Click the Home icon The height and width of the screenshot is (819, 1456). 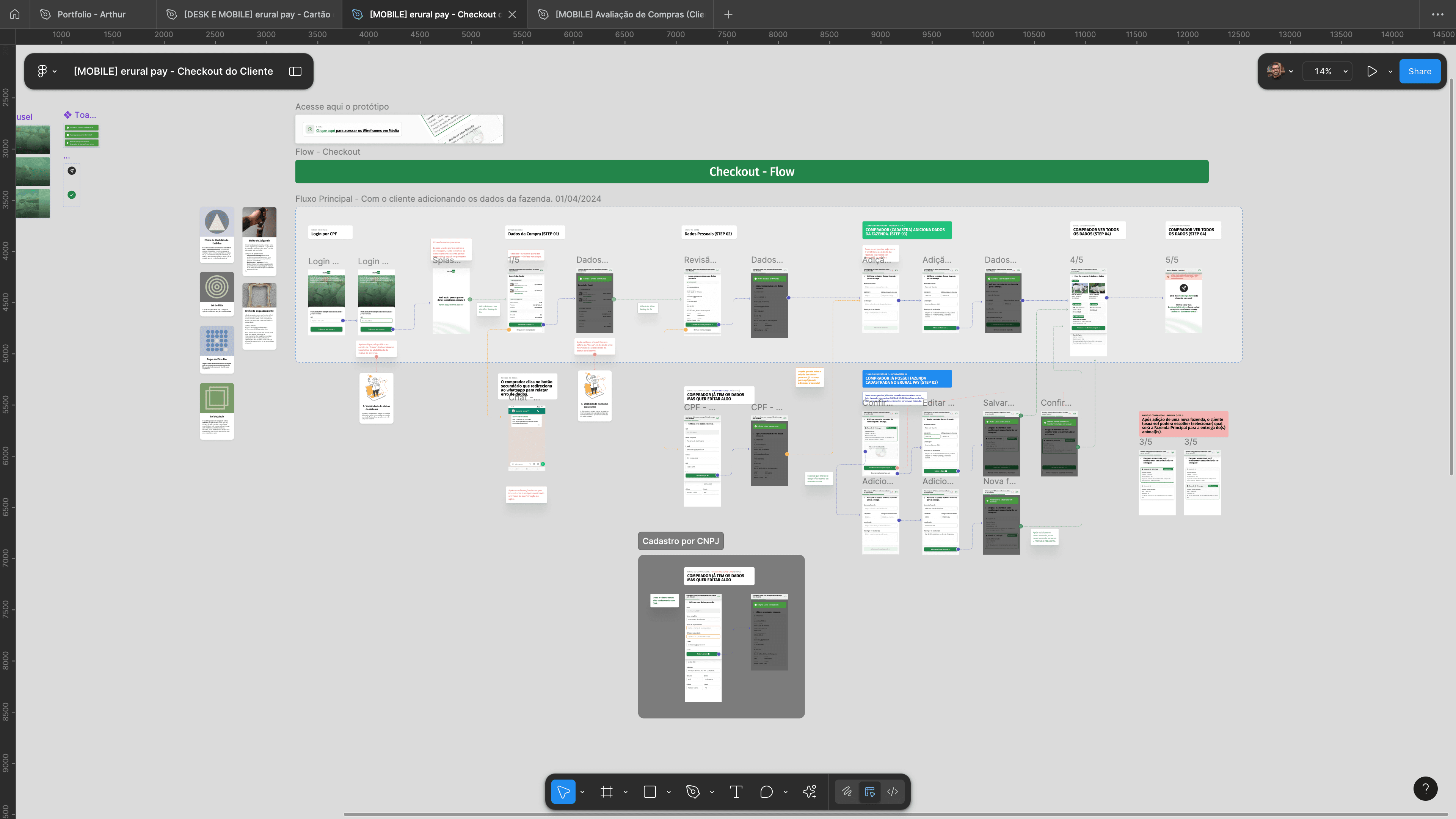pyautogui.click(x=15, y=14)
